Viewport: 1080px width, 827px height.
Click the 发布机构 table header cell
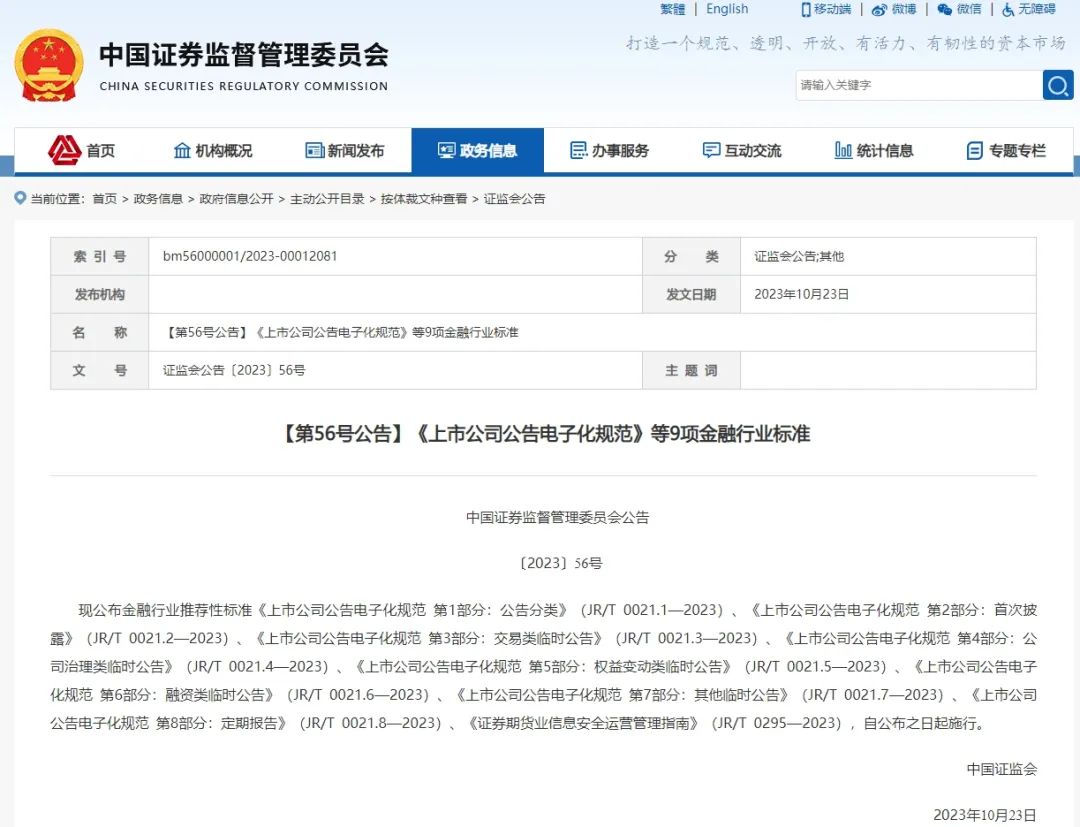[x=100, y=294]
